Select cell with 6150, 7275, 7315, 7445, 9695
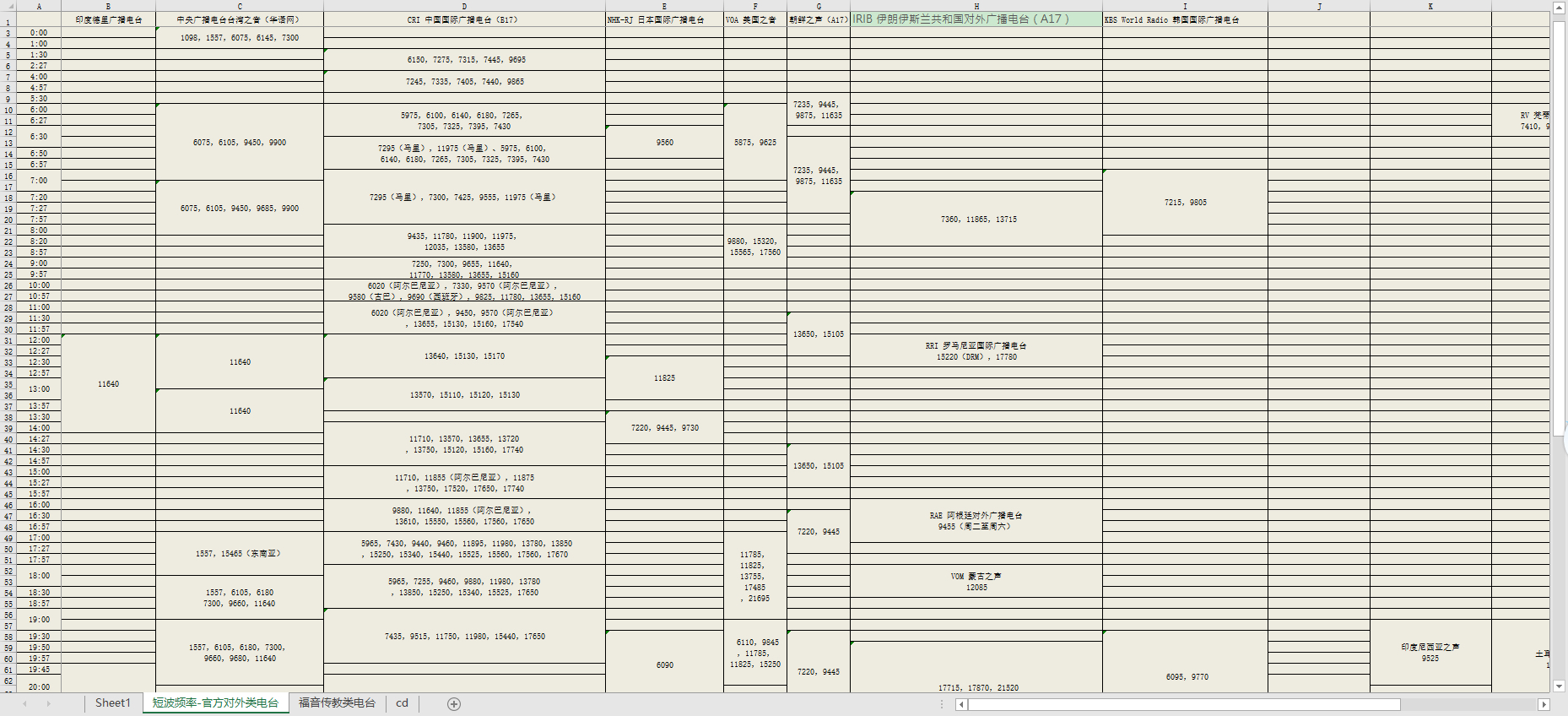1568x716 pixels. coord(464,60)
